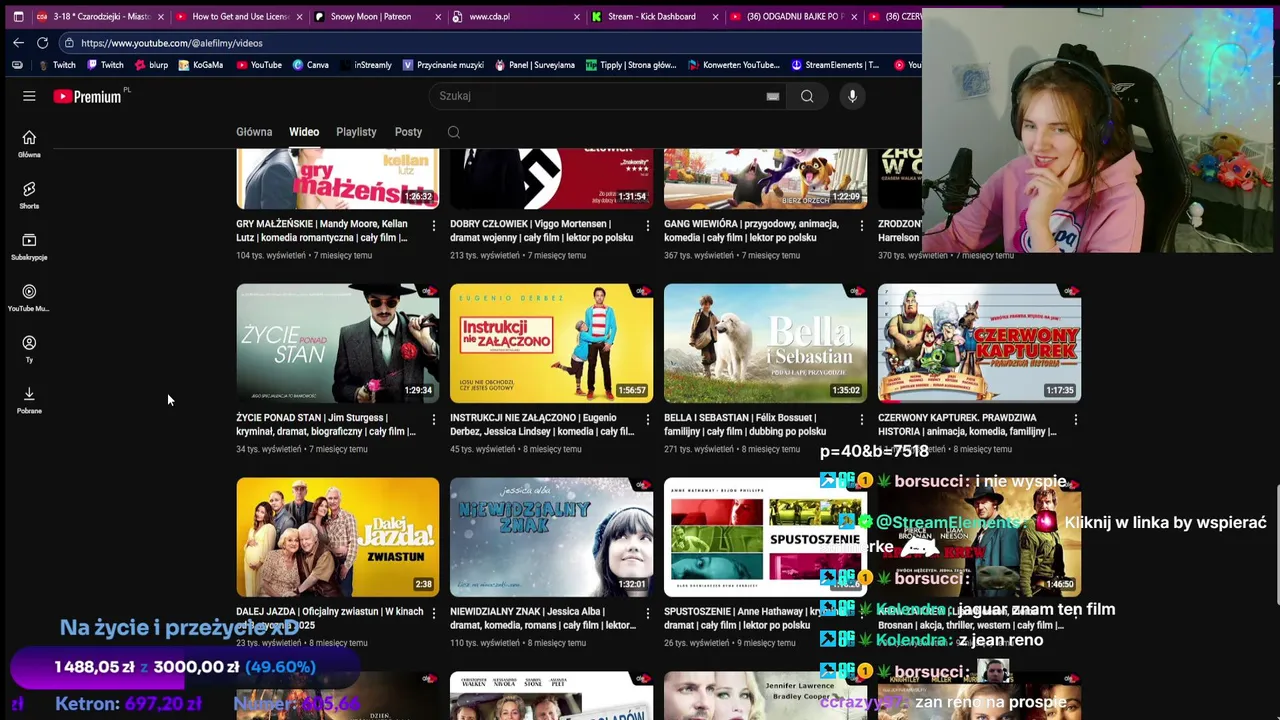Open options menu for DALEJ JAZDA video
Image resolution: width=1280 pixels, height=720 pixels.
coord(433,614)
